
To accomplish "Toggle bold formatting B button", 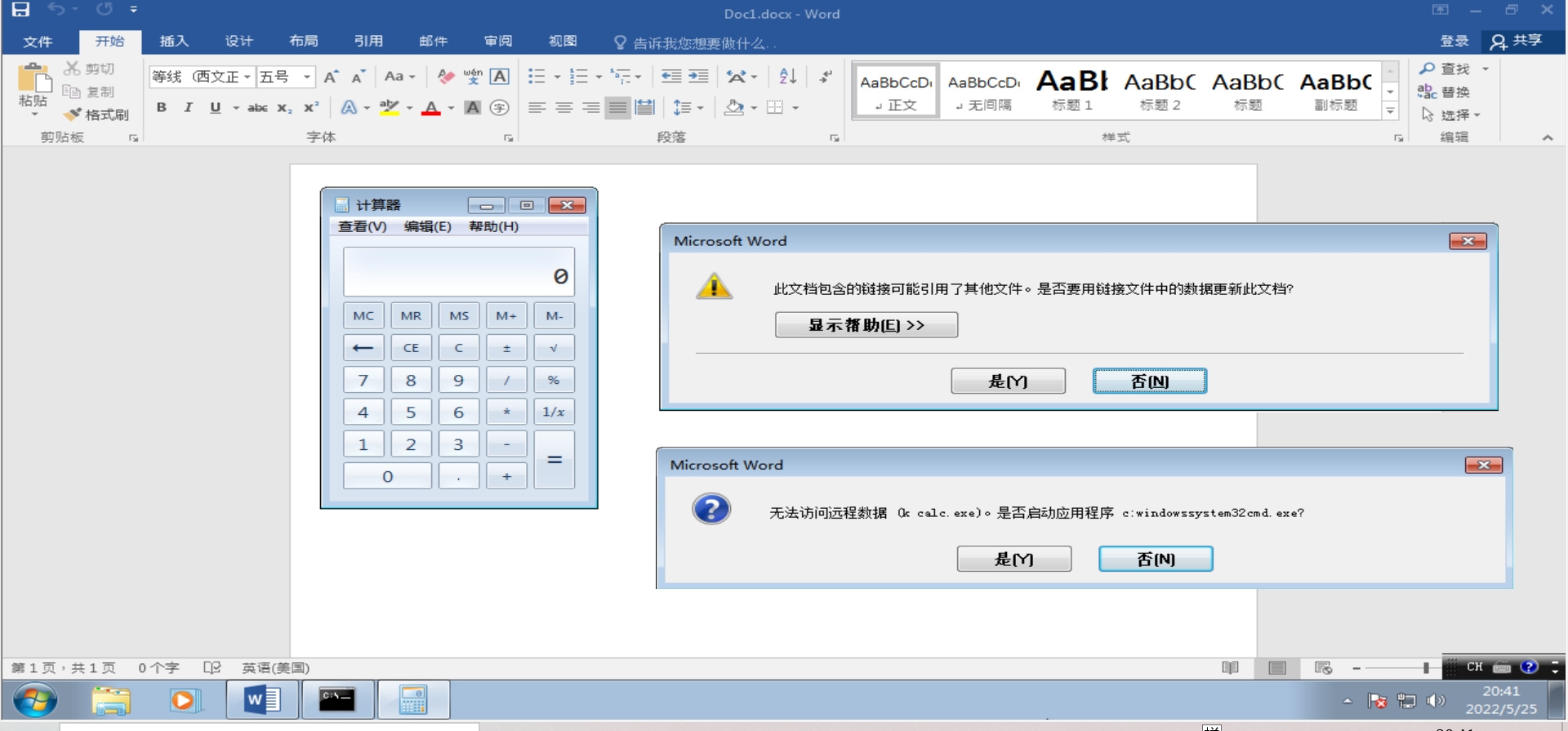I will [x=162, y=107].
